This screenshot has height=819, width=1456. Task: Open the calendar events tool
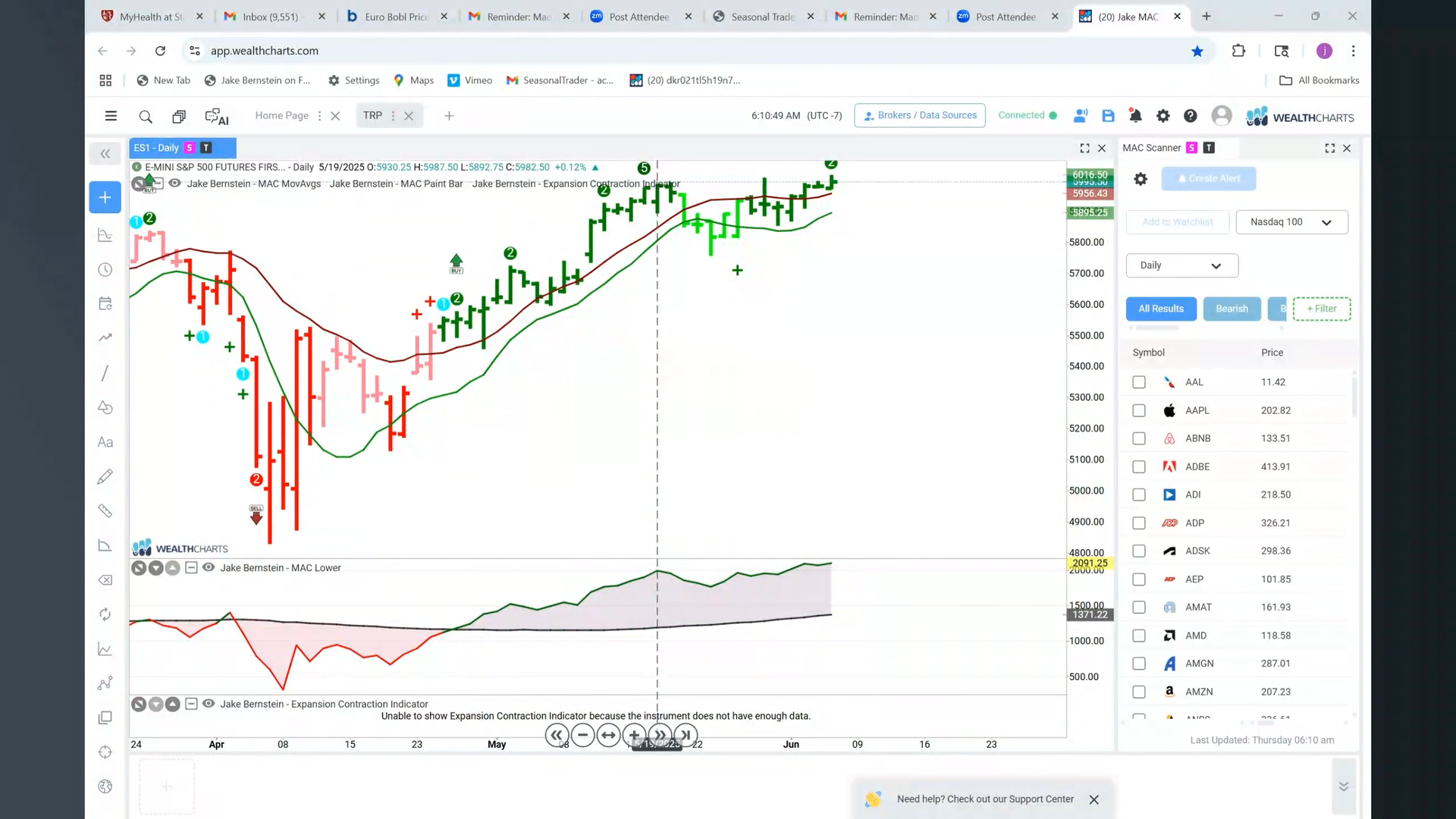105,303
